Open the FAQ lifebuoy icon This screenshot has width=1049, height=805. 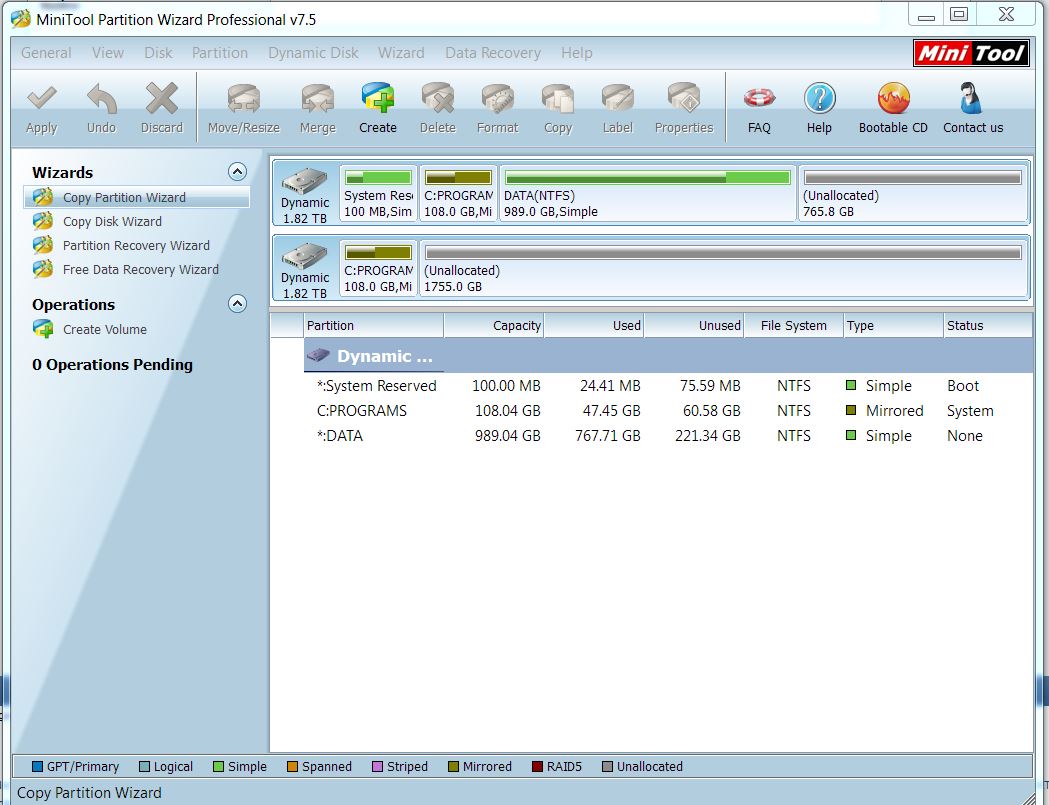(759, 98)
